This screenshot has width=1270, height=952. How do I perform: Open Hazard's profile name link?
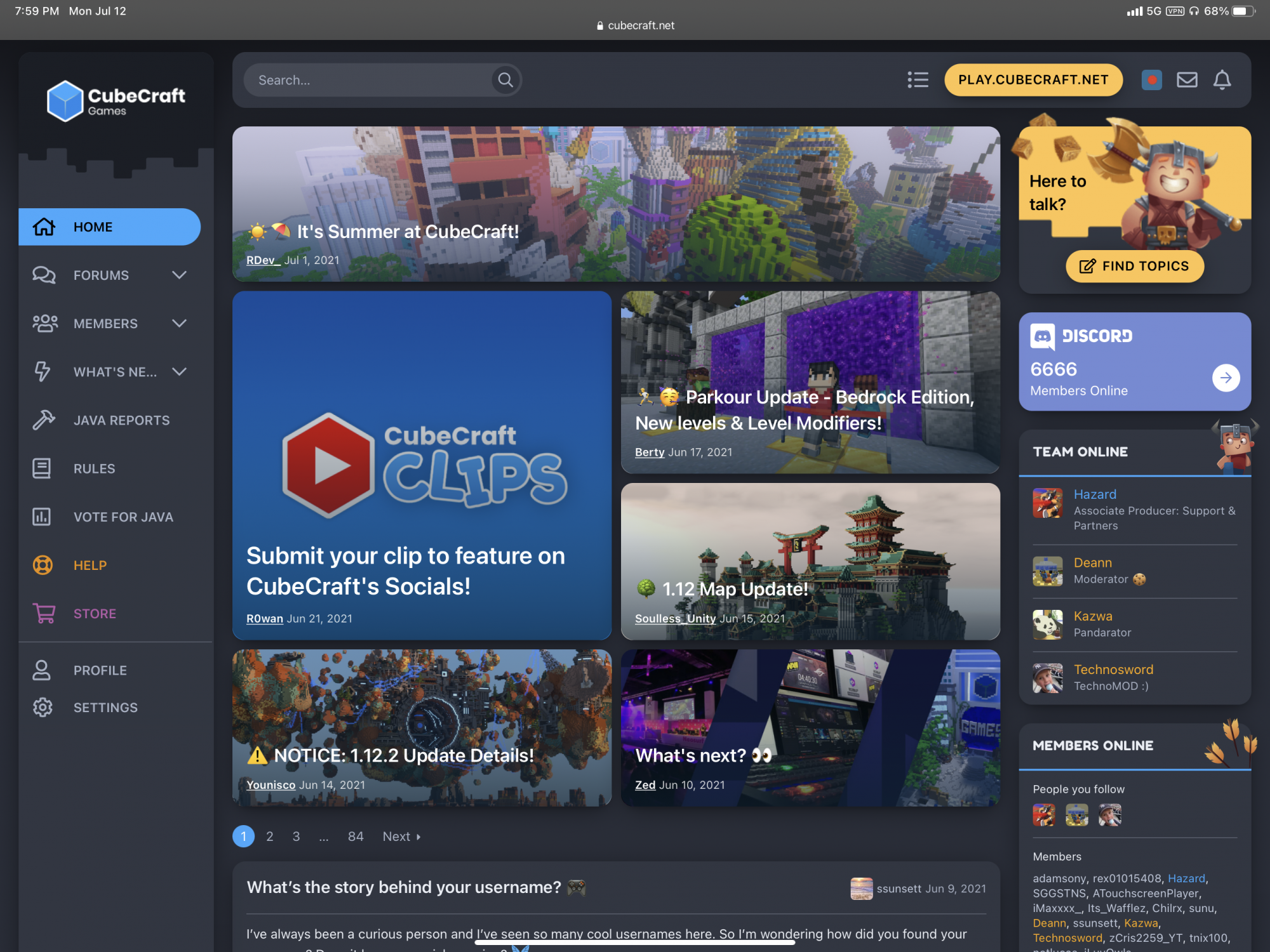pyautogui.click(x=1095, y=494)
